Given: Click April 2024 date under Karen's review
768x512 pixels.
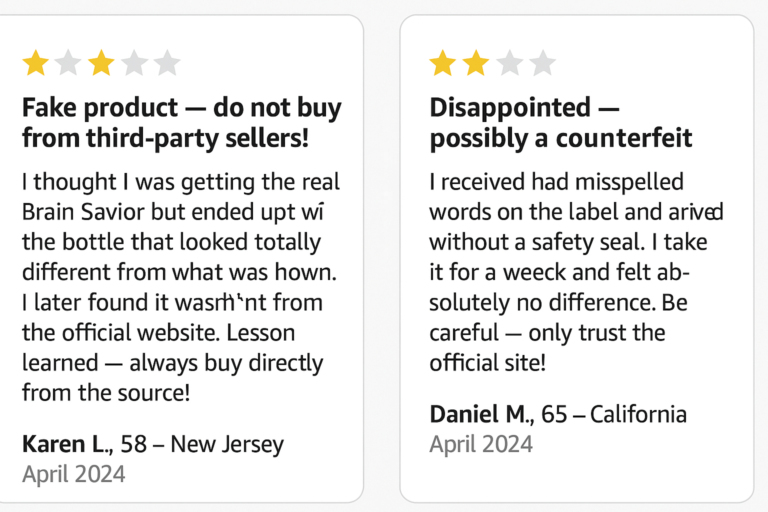Looking at the screenshot, I should [73, 474].
